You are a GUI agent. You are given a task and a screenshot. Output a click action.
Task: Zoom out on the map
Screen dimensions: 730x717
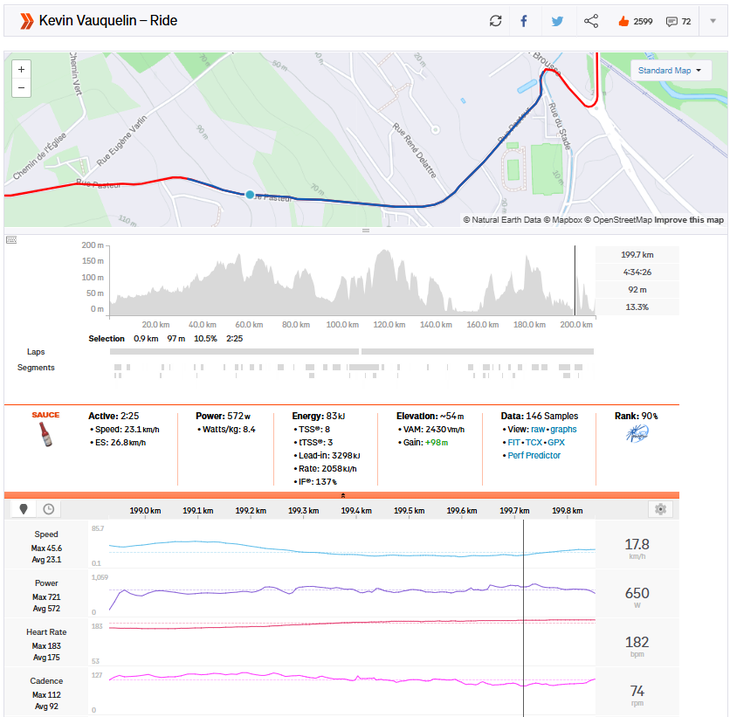click(21, 88)
